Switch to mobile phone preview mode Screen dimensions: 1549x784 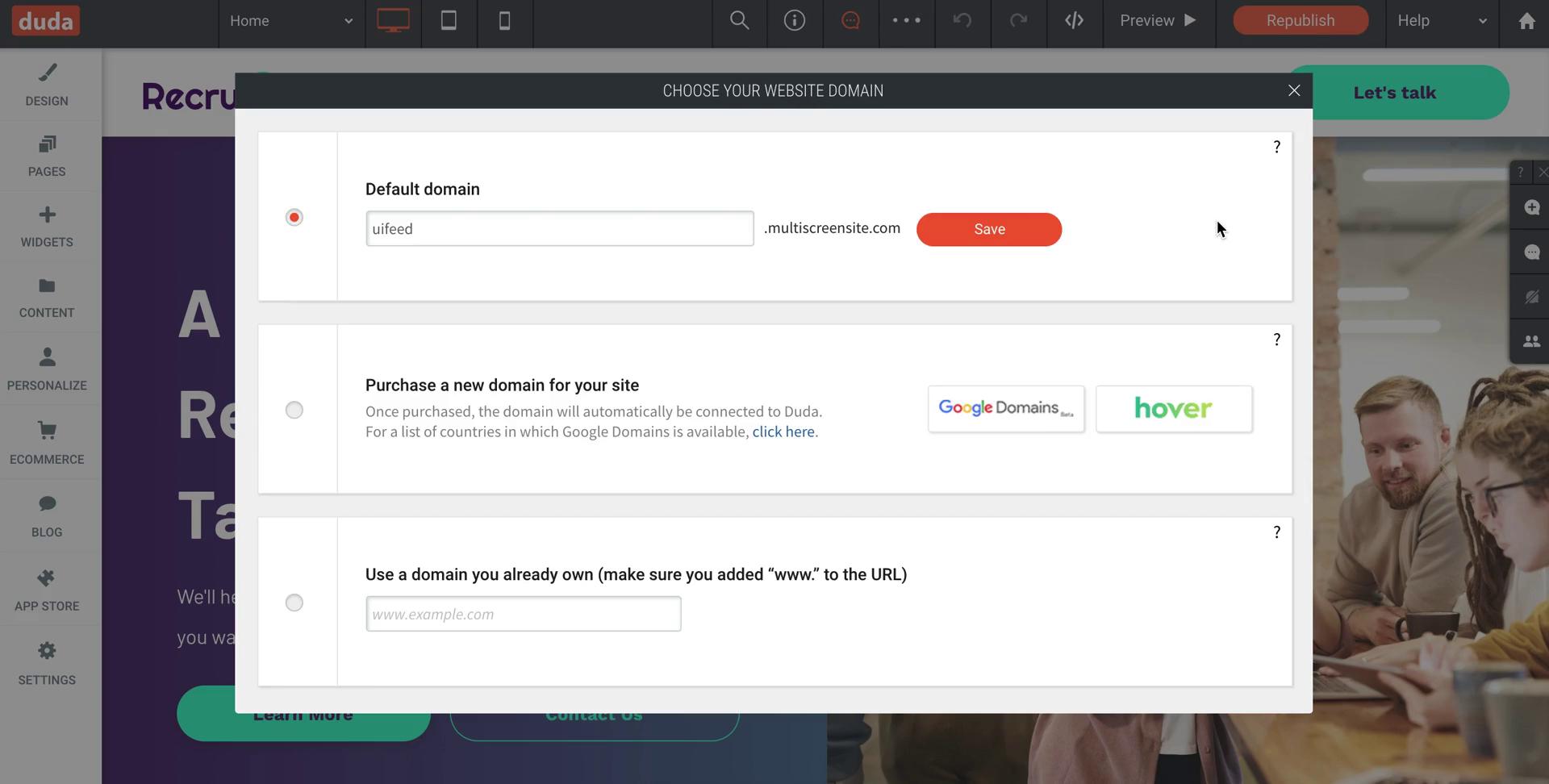click(504, 21)
